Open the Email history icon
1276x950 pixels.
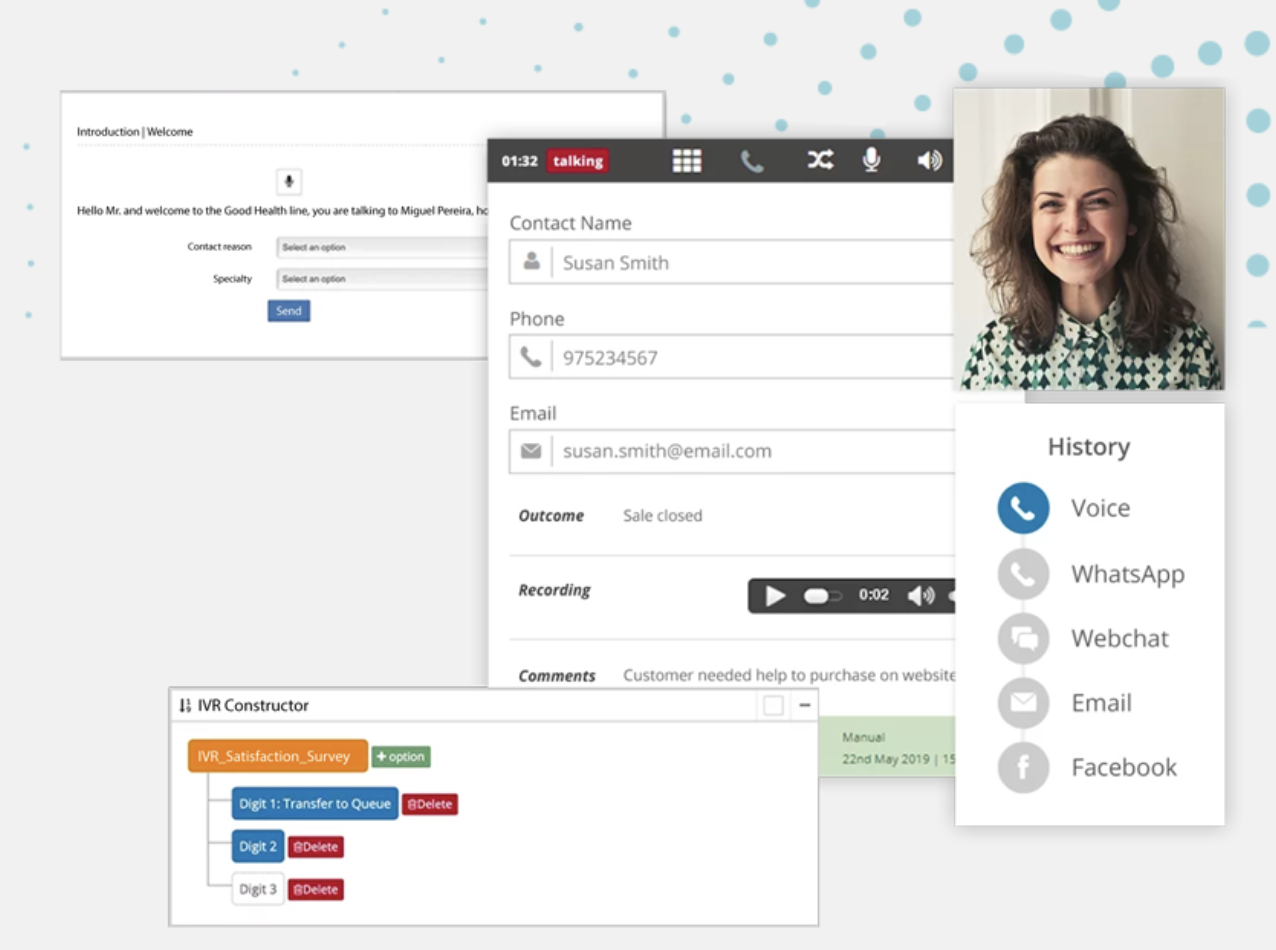(1023, 703)
